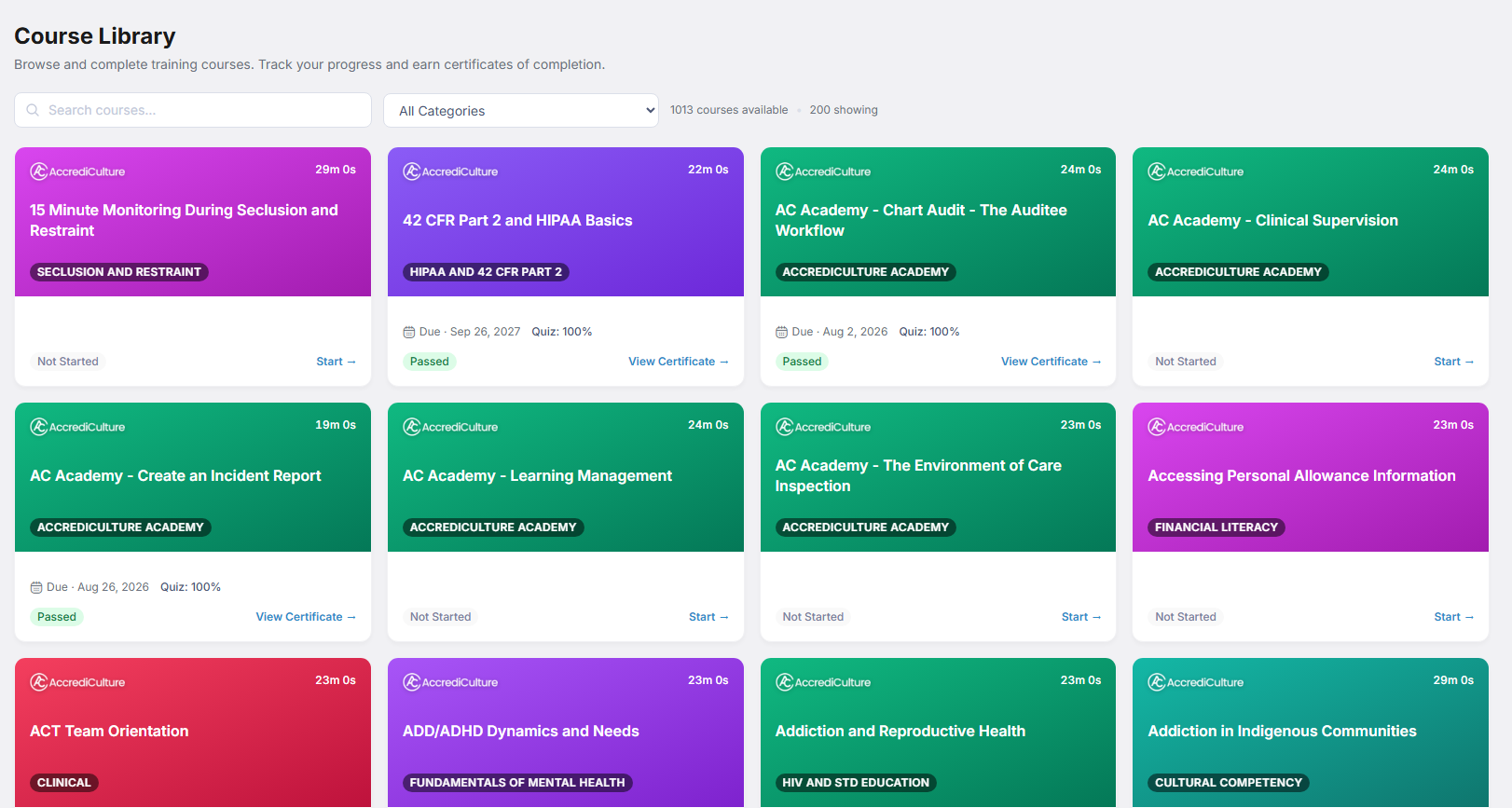Click AccrediCulture logo on Environment of Care Inspection card

coord(823,427)
